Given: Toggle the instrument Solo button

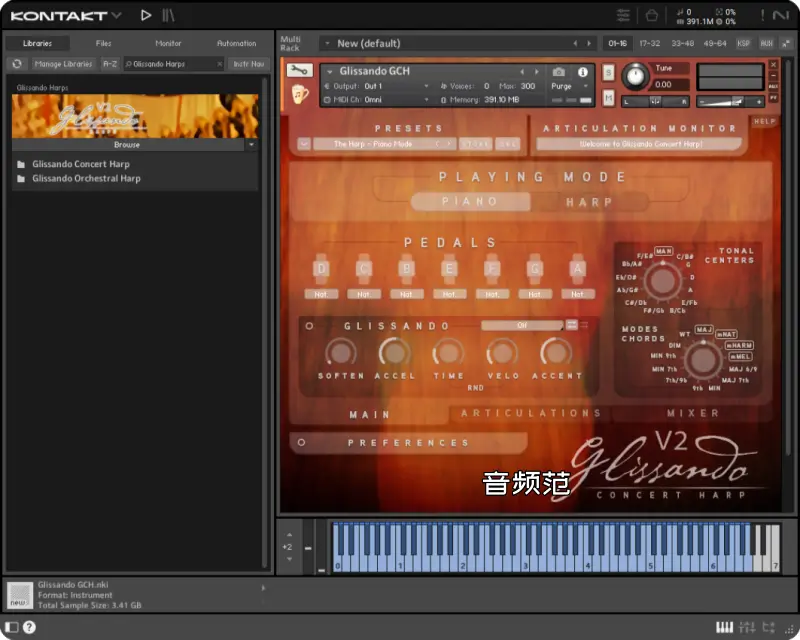Looking at the screenshot, I should 608,74.
